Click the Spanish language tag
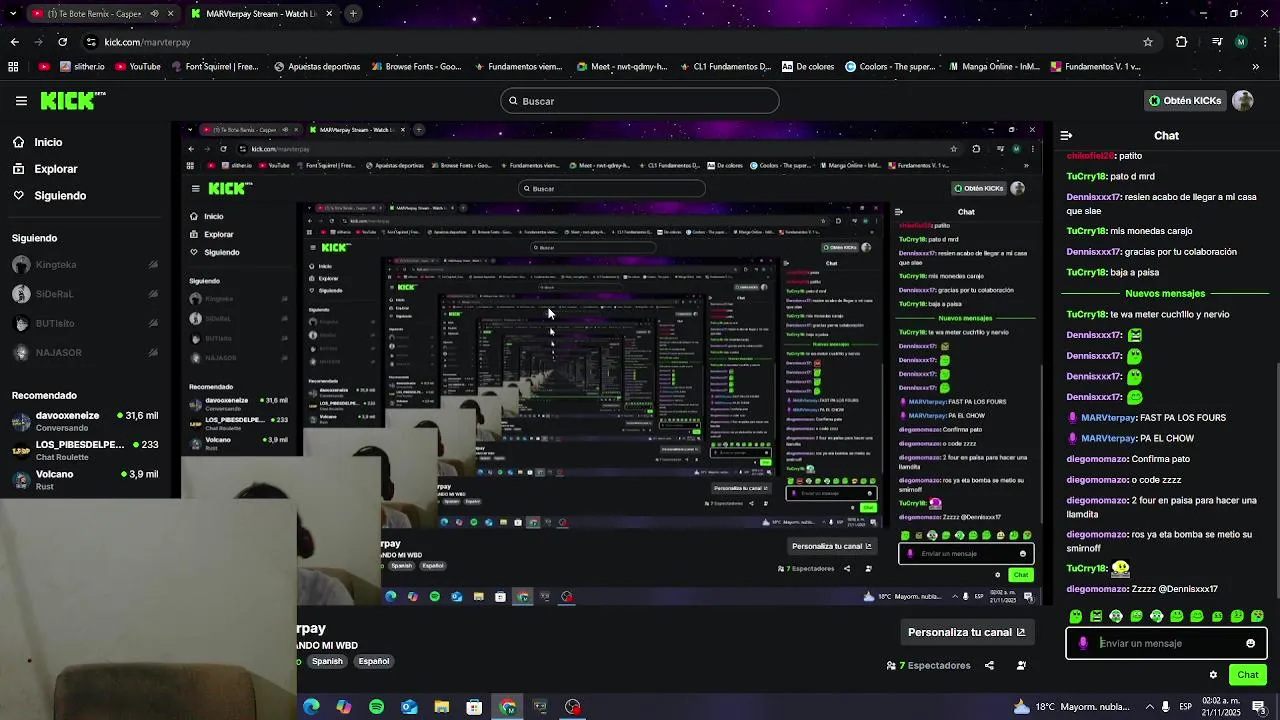 pyautogui.click(x=327, y=661)
